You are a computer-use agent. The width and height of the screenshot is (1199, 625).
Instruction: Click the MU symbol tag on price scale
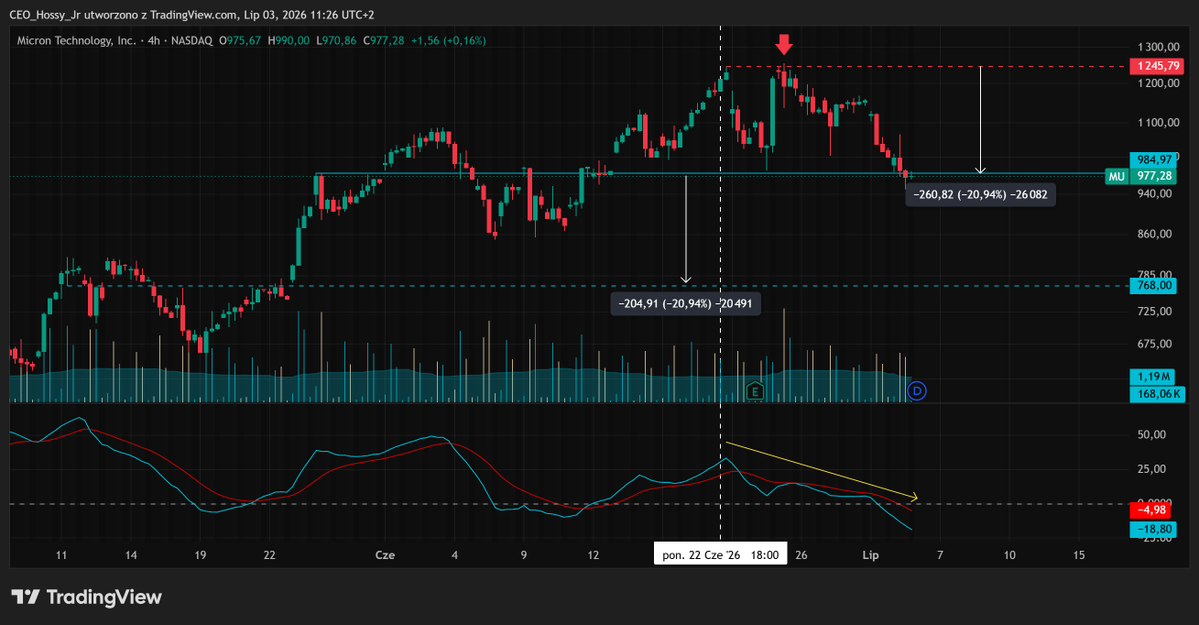(x=1116, y=176)
